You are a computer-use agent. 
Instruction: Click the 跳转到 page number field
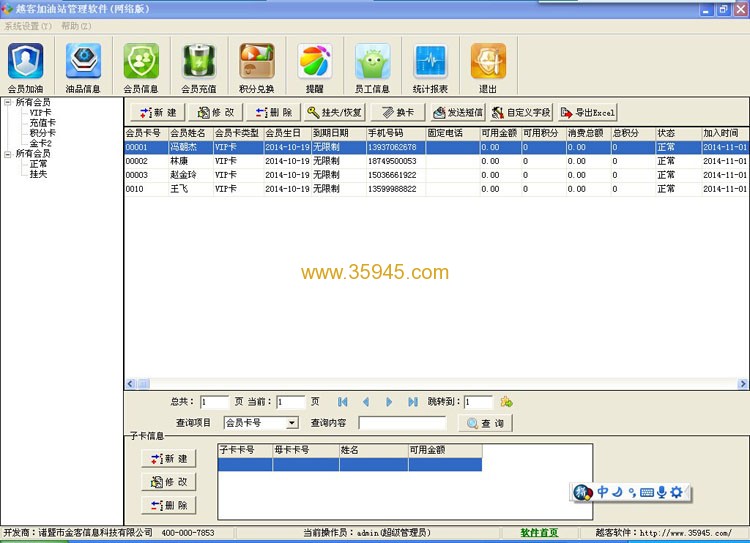tap(478, 402)
